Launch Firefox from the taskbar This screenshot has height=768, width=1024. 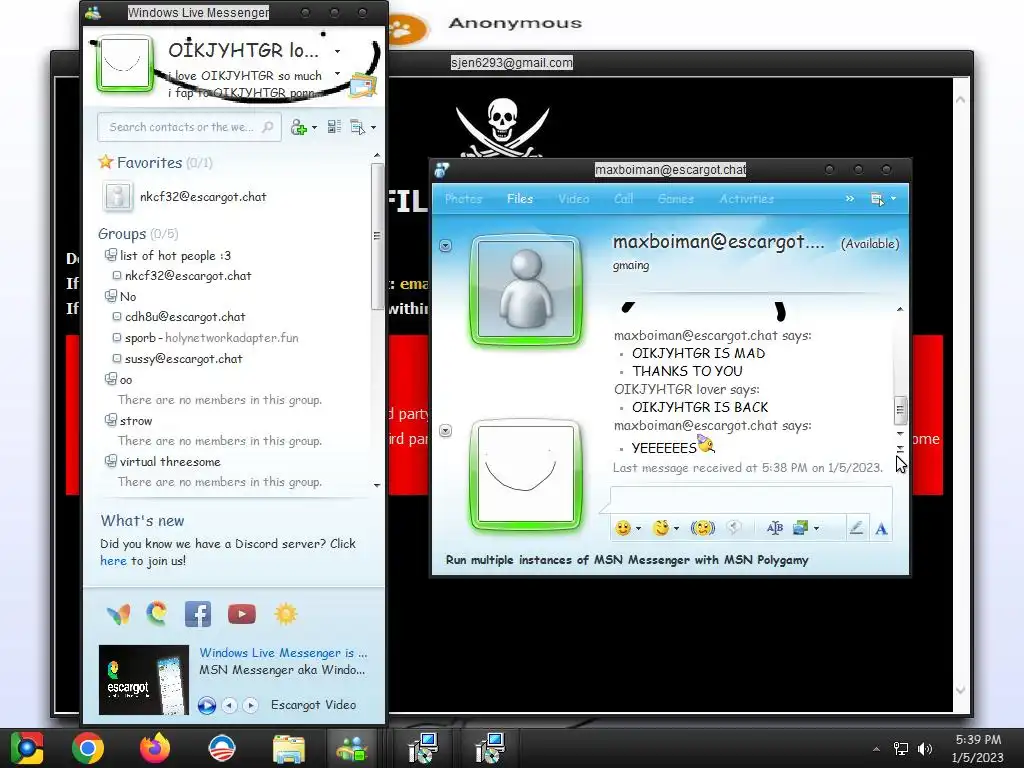(155, 748)
